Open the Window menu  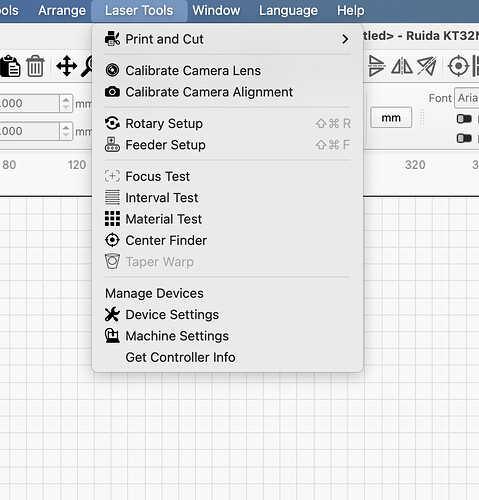coord(216,10)
